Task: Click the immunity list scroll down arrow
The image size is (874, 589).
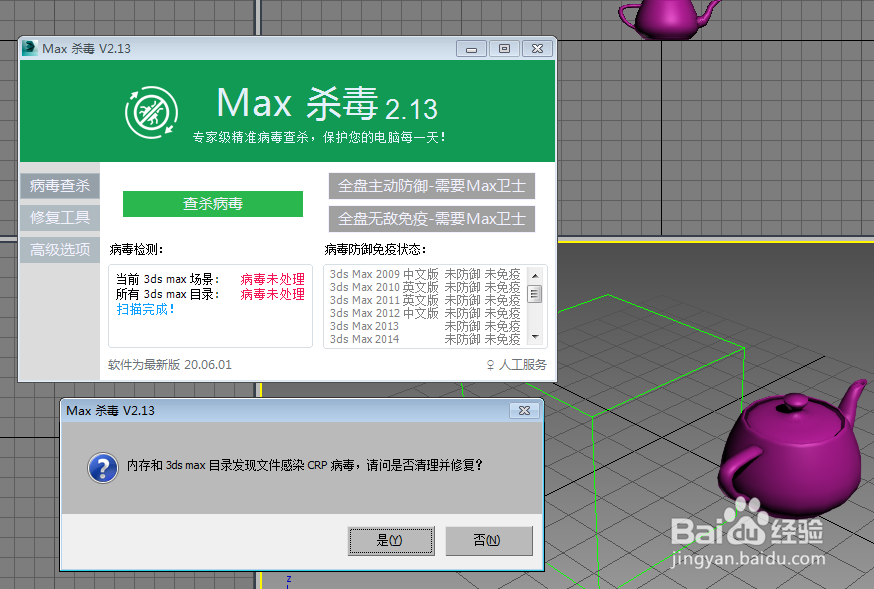Action: [x=535, y=337]
